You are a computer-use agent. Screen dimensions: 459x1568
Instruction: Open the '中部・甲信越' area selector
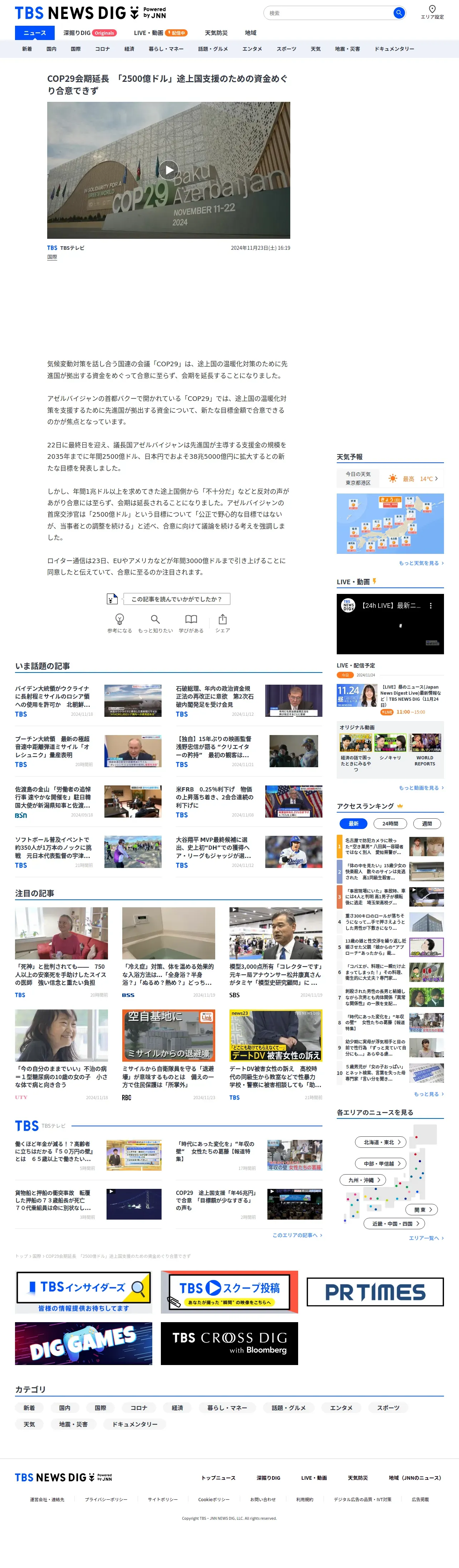381,1164
